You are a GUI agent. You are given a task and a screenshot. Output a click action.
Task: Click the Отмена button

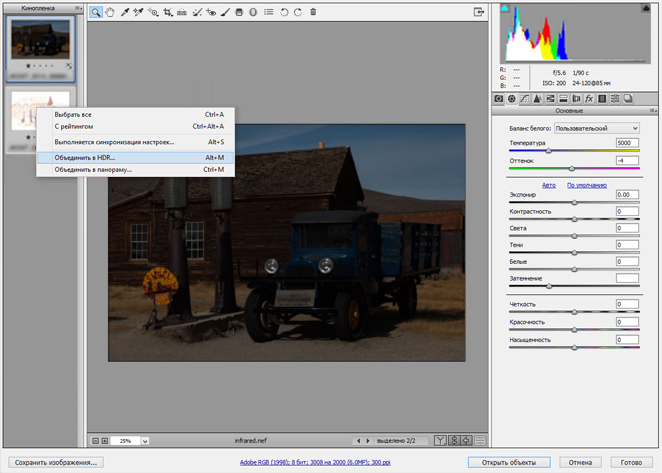580,462
